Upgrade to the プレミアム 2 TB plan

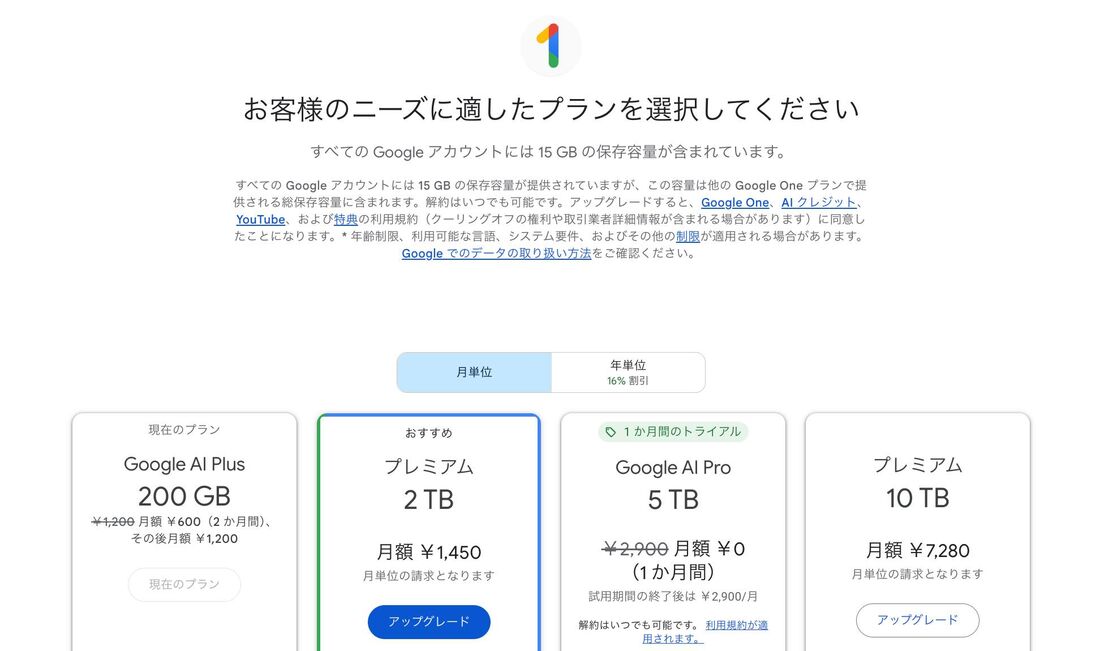429,622
